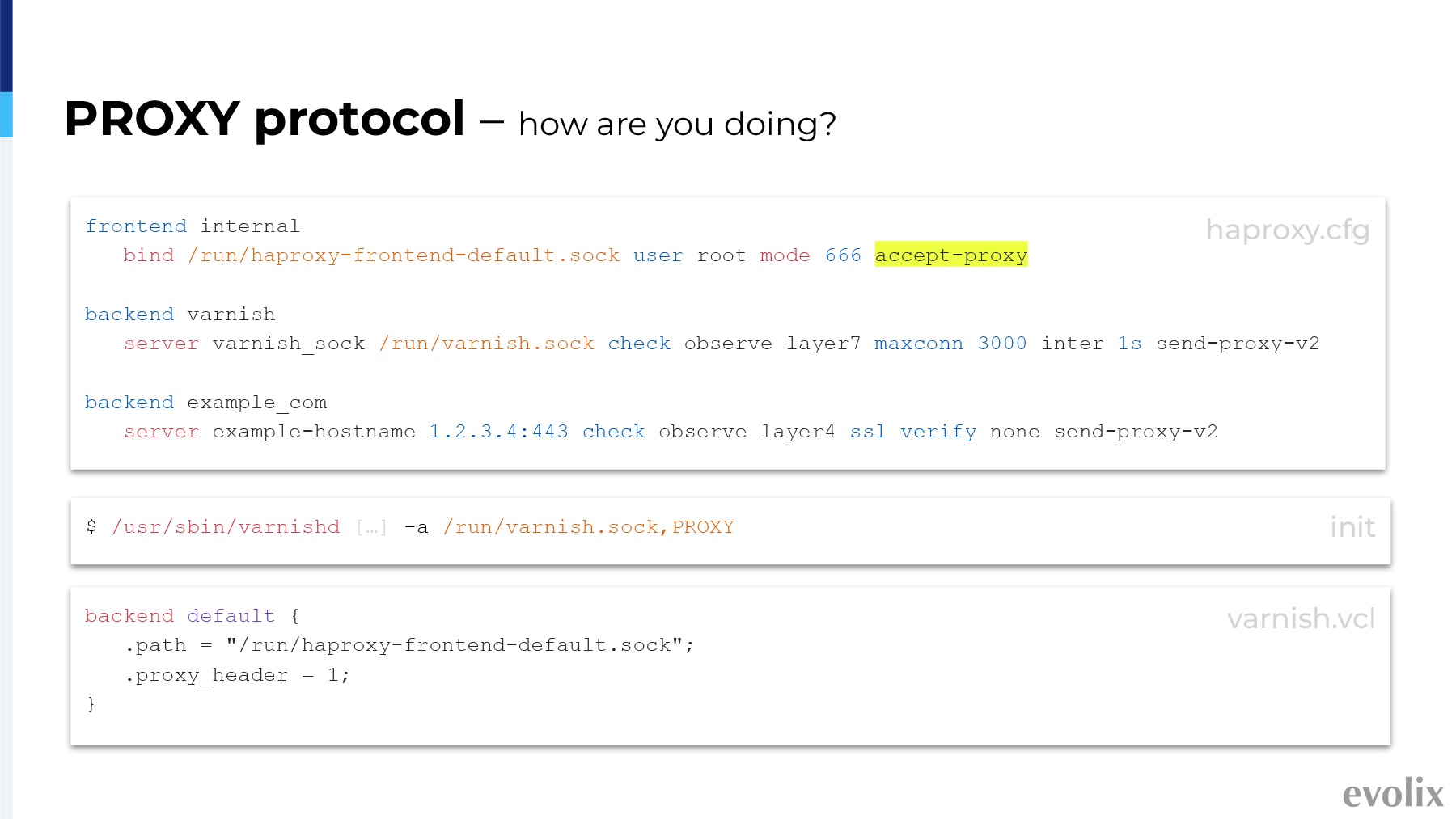Click the word 'internal' in frontend line

[250, 226]
